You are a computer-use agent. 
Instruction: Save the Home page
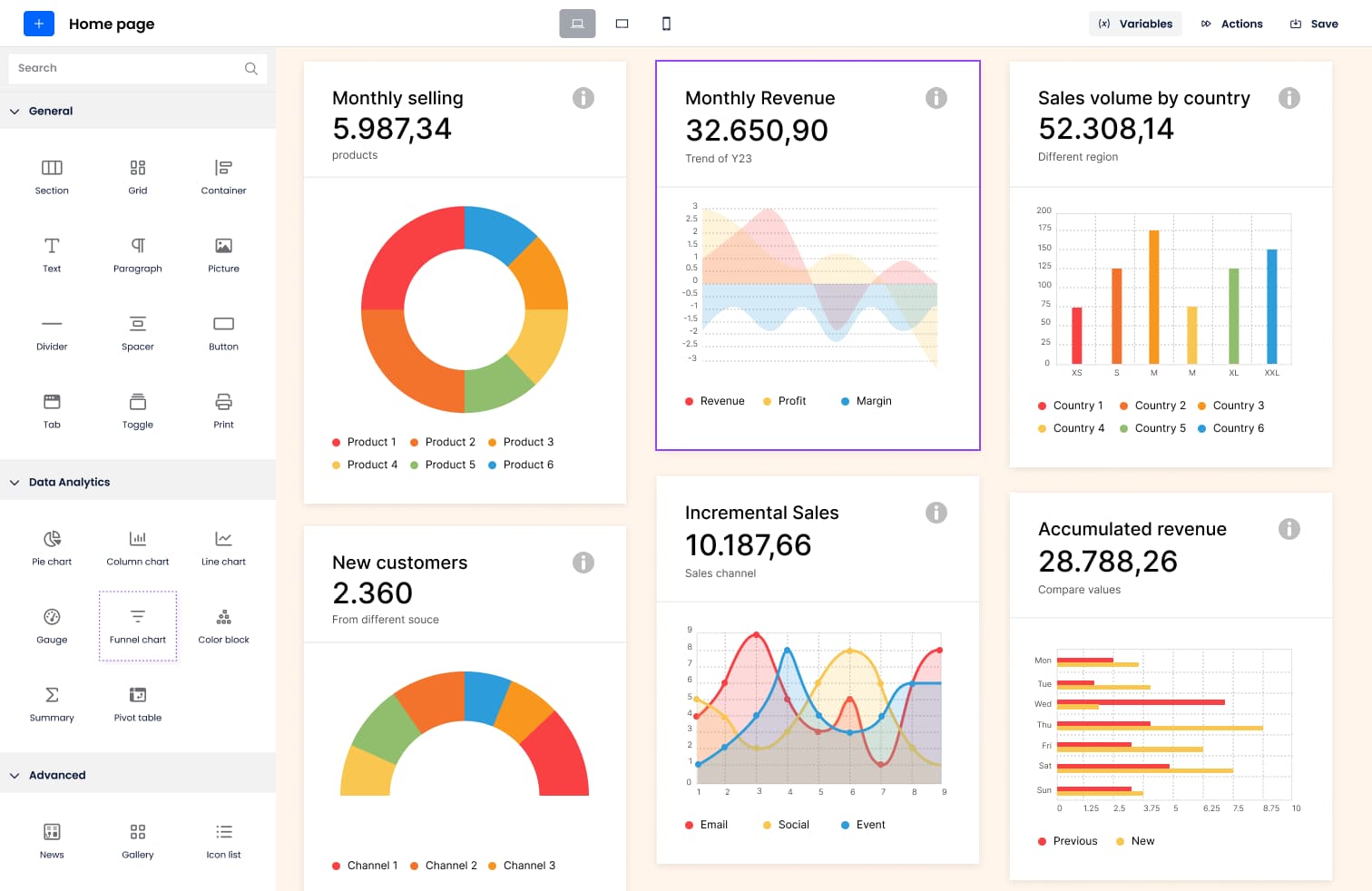tap(1313, 24)
